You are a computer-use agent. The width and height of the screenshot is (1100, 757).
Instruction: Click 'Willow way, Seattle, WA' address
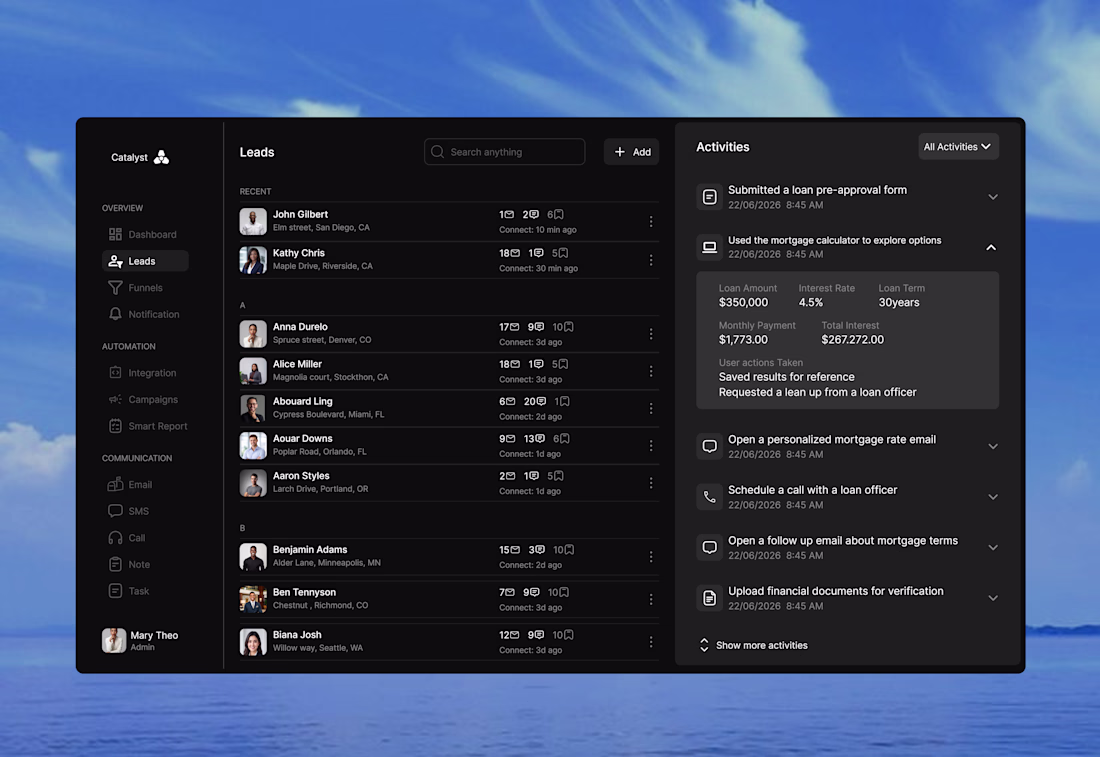[x=318, y=648]
